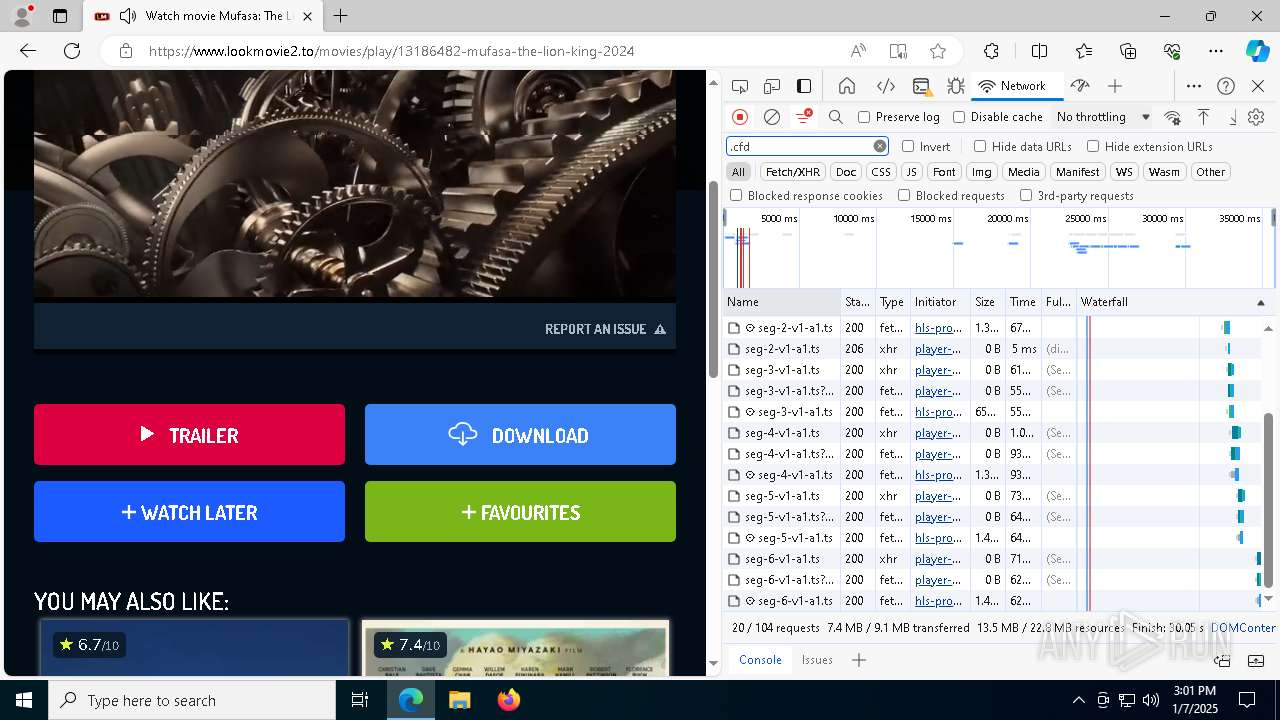1280x720 pixels.
Task: Check the Invert filter checkbox
Action: click(x=908, y=146)
